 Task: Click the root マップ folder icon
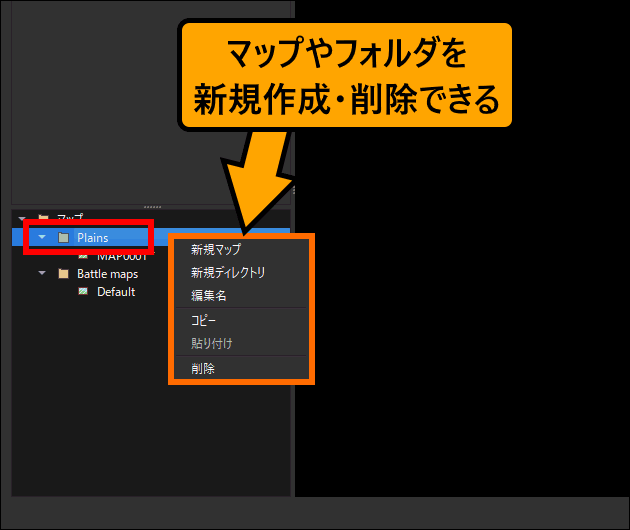click(43, 217)
